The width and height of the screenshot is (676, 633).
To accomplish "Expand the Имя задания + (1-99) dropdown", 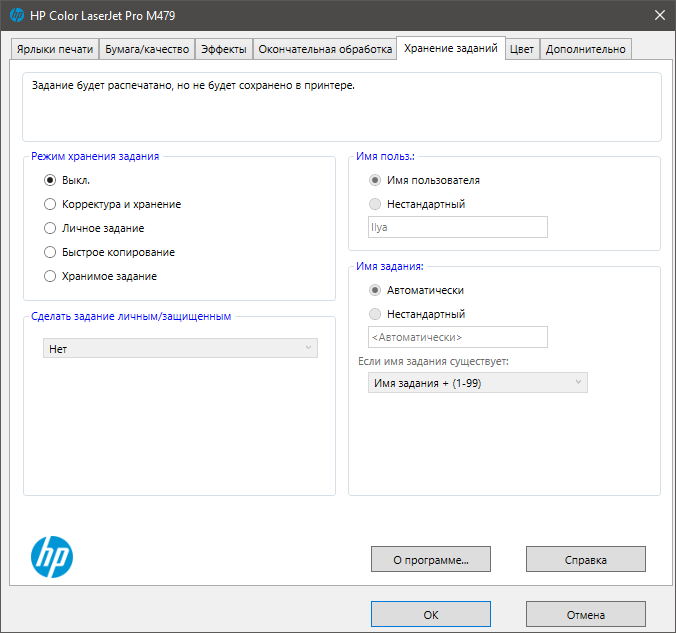I will tap(478, 383).
